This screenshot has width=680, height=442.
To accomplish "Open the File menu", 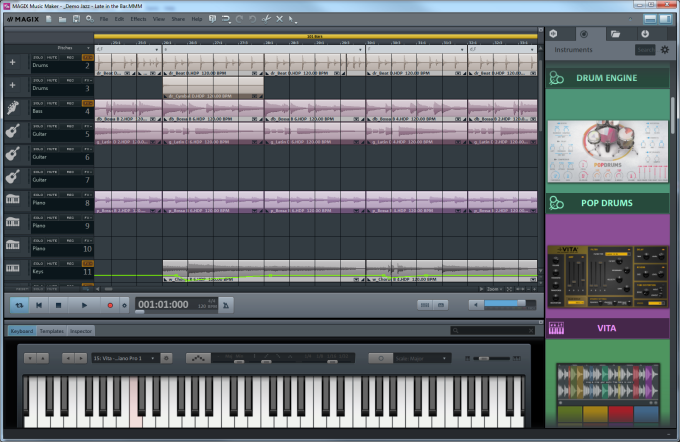I will [104, 19].
